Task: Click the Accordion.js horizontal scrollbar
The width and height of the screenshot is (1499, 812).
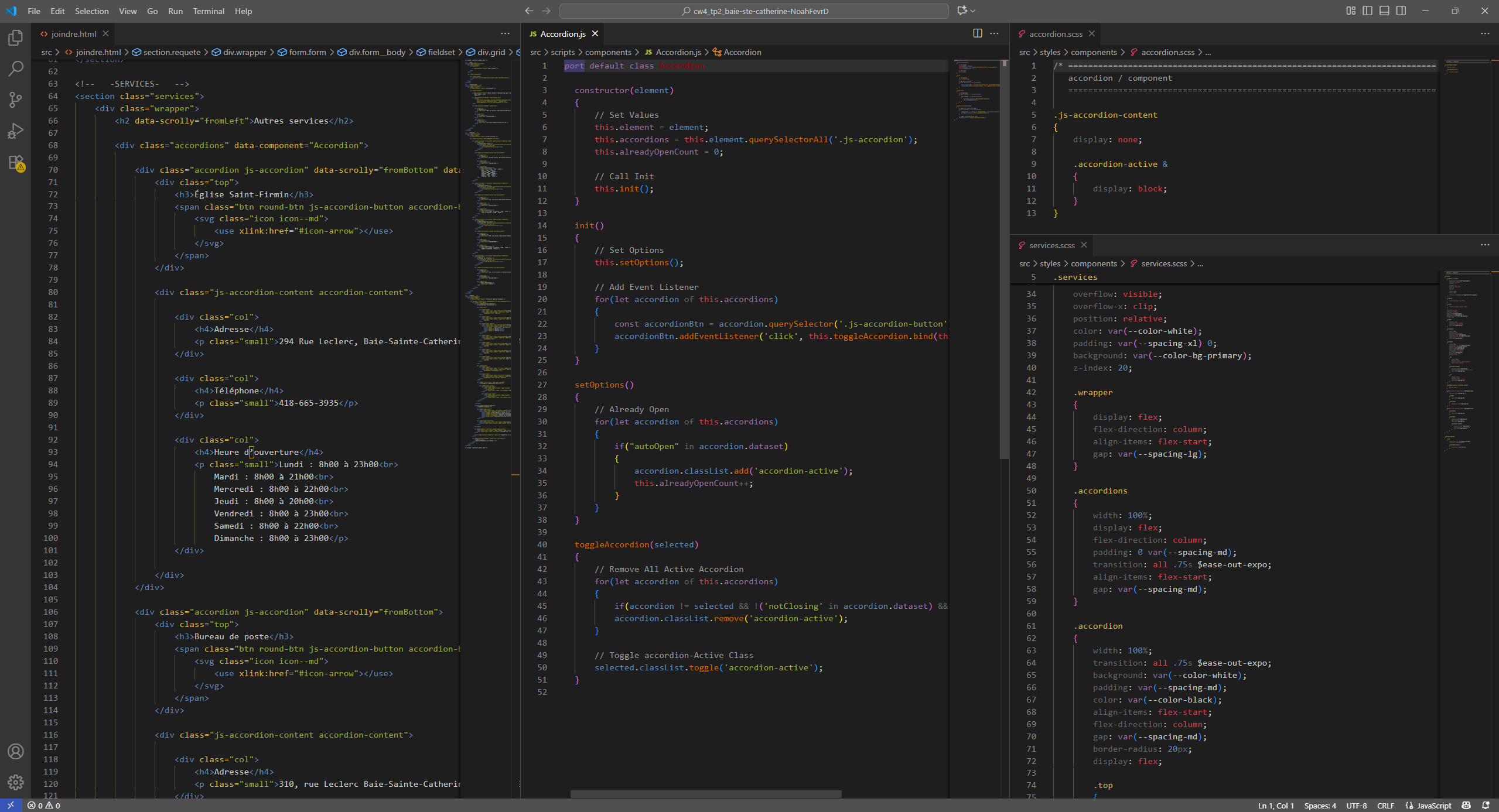Action: pyautogui.click(x=706, y=794)
